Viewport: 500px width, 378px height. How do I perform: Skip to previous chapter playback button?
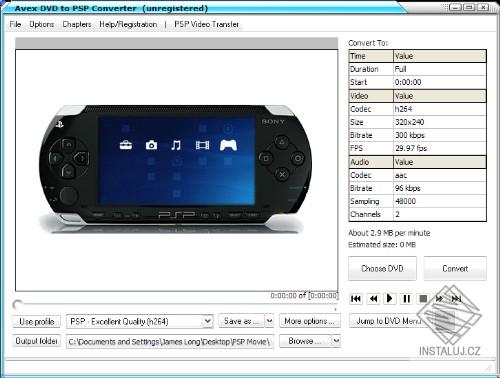pos(356,298)
